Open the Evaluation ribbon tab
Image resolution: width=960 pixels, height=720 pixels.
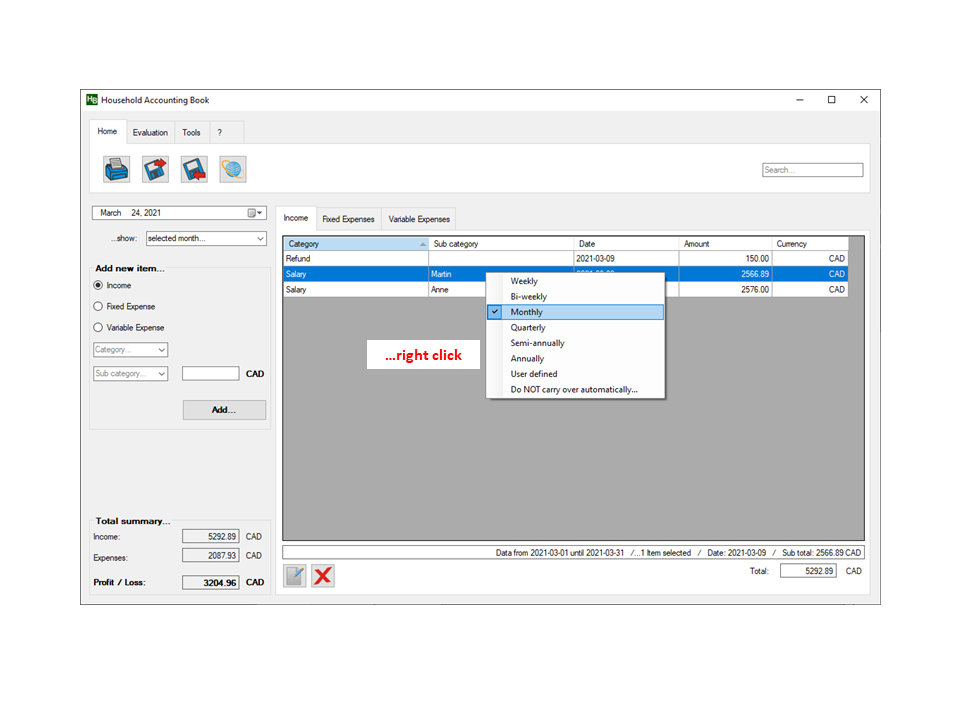point(150,133)
